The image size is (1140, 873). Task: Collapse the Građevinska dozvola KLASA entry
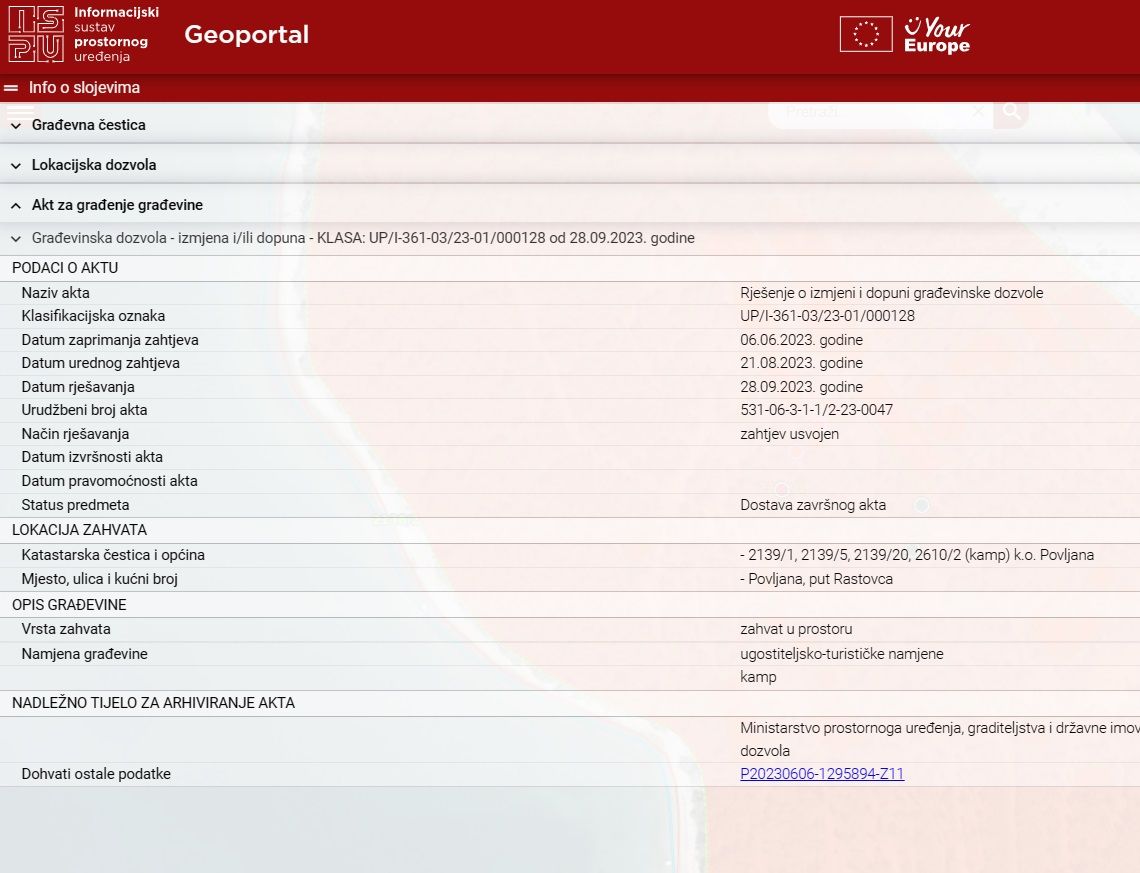pos(362,239)
